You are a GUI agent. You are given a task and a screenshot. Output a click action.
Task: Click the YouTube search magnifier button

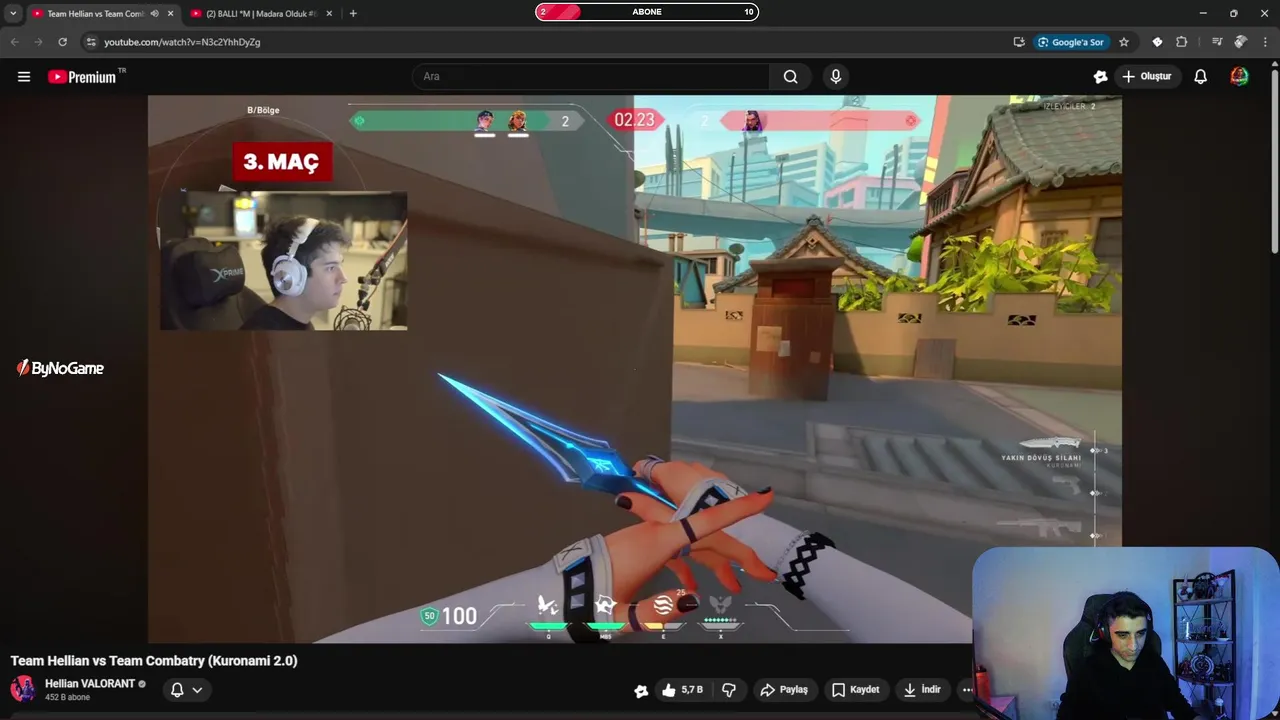[790, 77]
